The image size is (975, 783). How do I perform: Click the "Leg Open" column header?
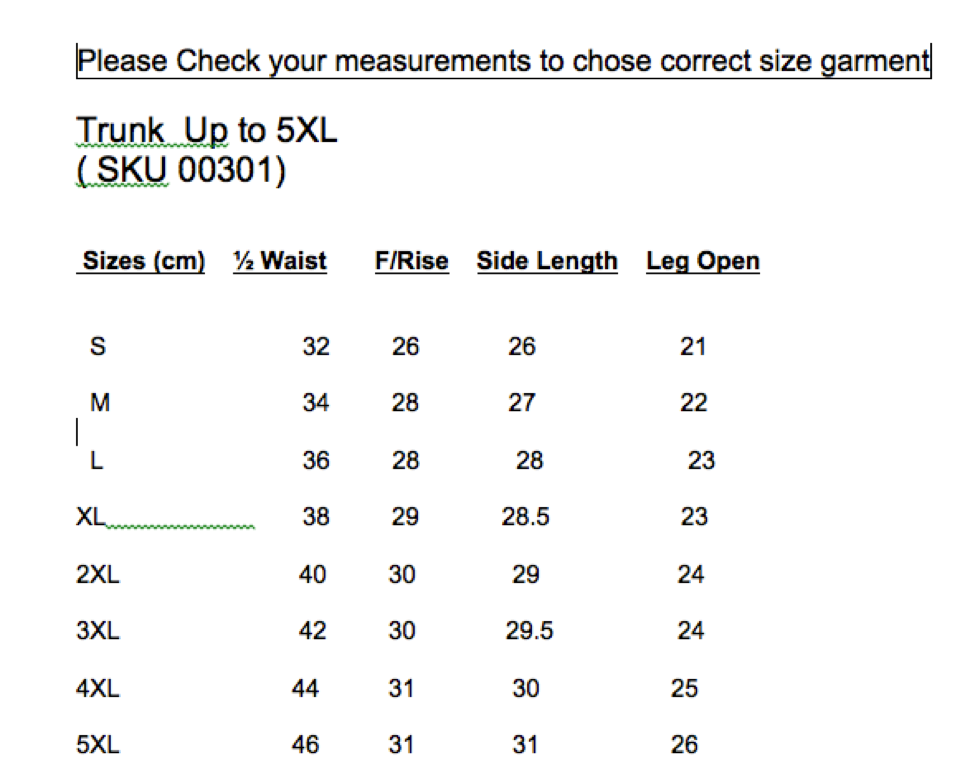click(x=703, y=262)
